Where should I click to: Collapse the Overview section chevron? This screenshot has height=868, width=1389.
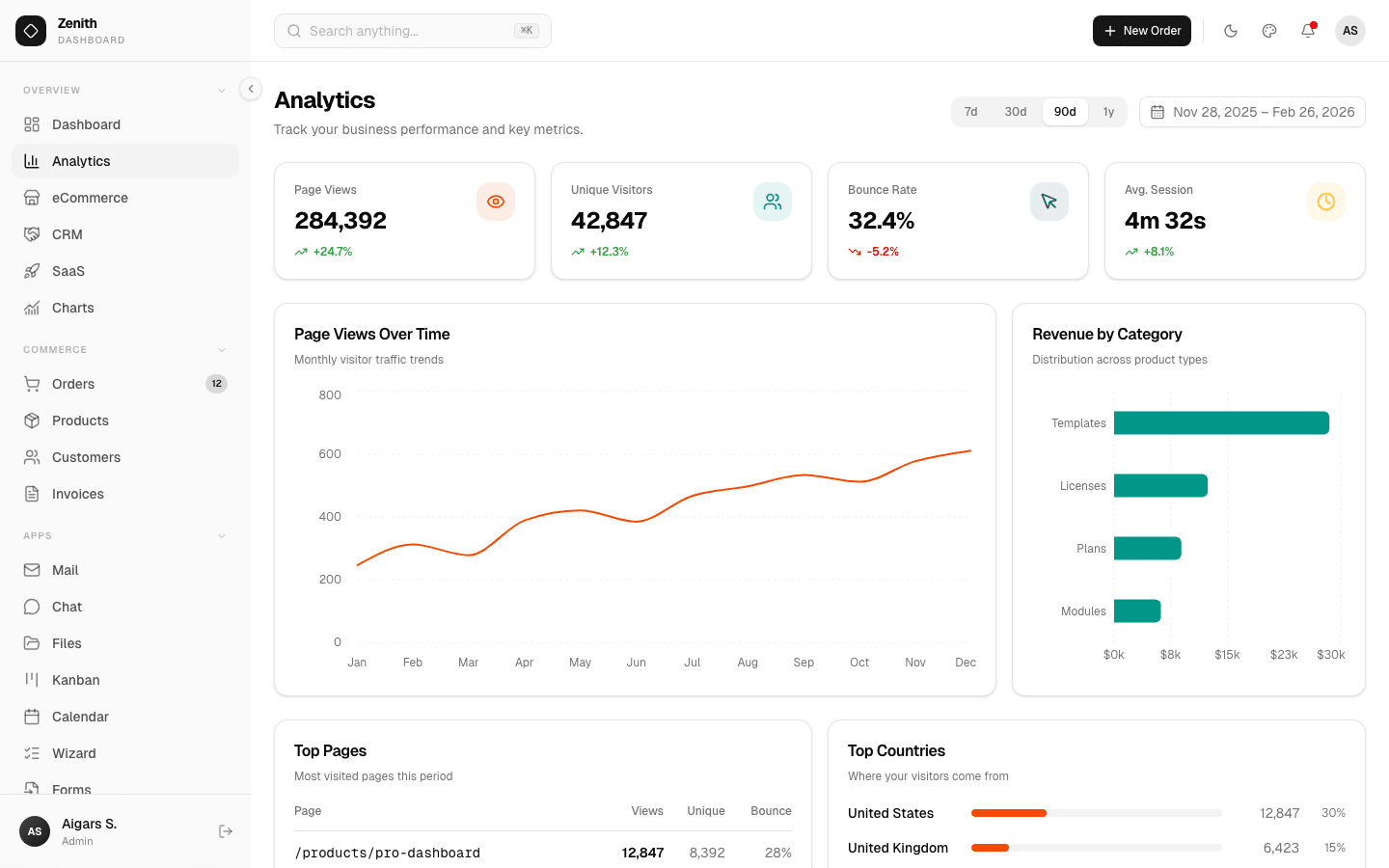[x=223, y=89]
